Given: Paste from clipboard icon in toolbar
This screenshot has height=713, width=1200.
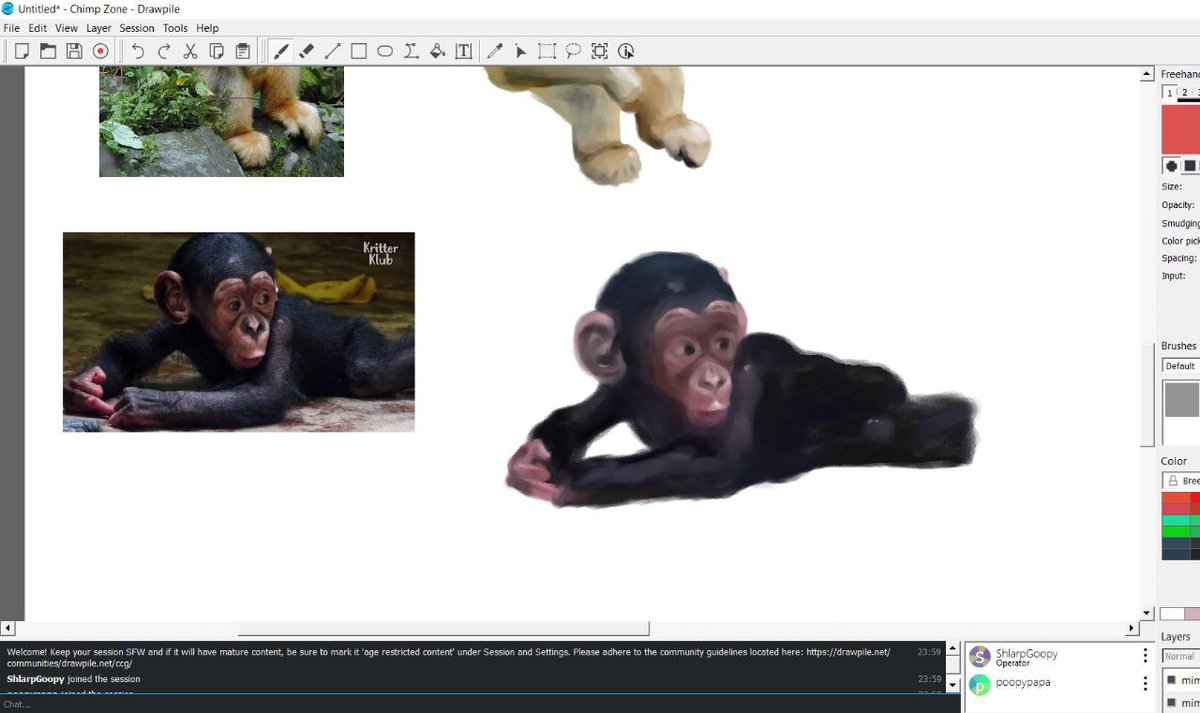Looking at the screenshot, I should point(242,51).
